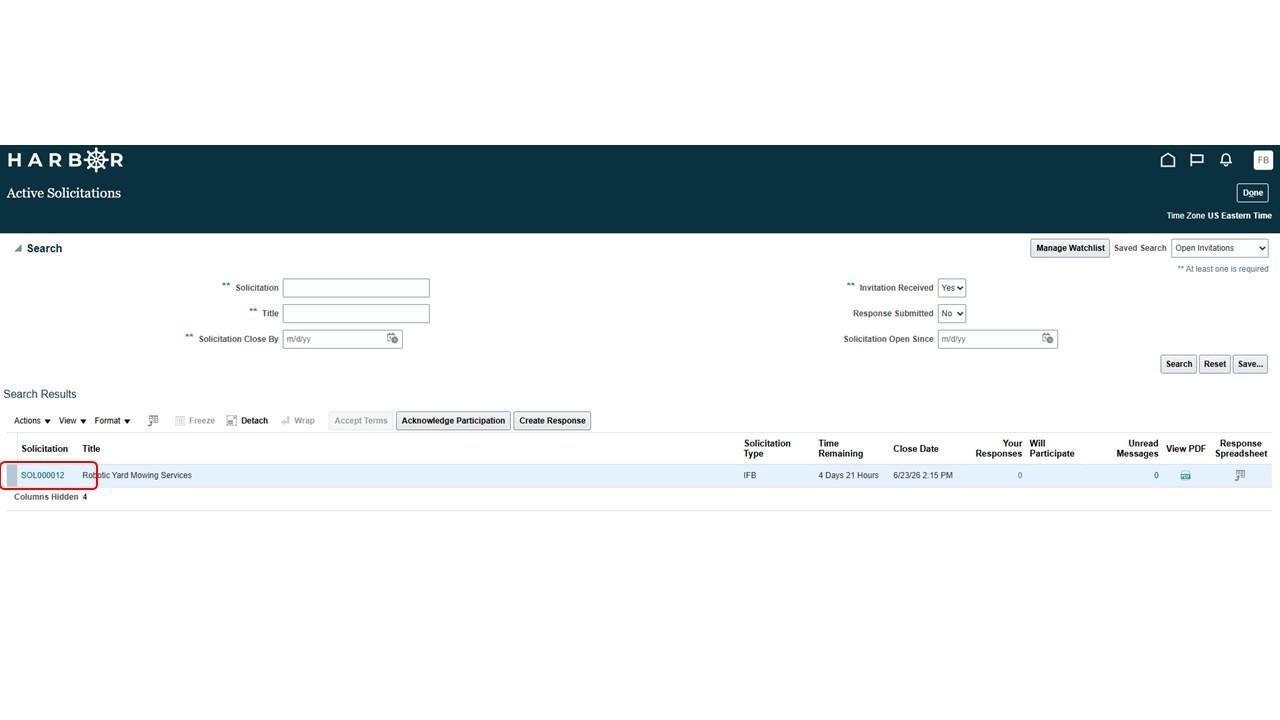Open Response Spreadsheet for SOL000012
This screenshot has width=1280, height=720.
1240,476
